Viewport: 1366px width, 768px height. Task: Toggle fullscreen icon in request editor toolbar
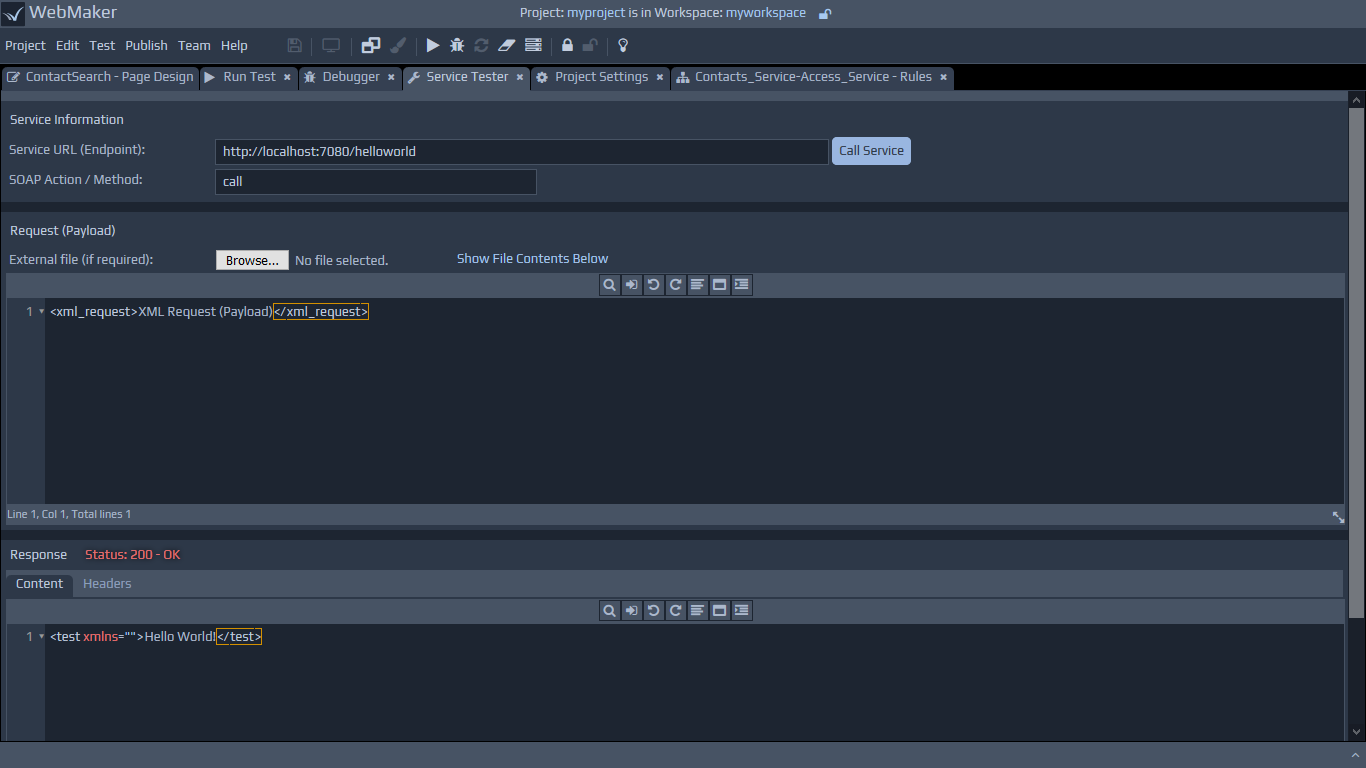(x=719, y=285)
